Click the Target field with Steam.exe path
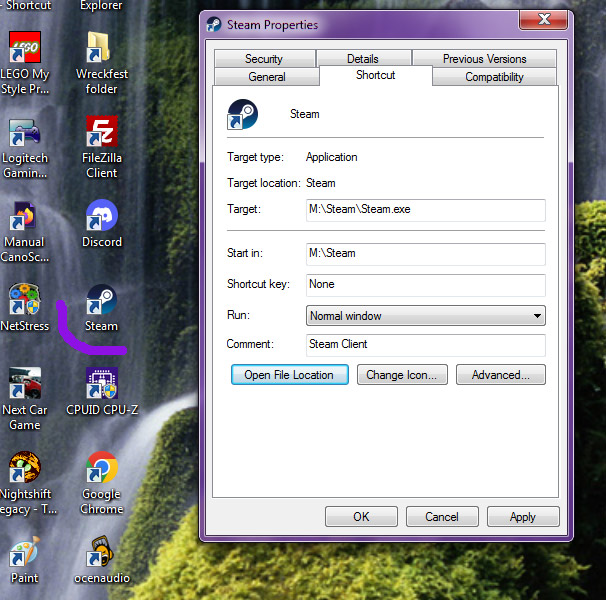Image resolution: width=606 pixels, height=600 pixels. tap(426, 210)
